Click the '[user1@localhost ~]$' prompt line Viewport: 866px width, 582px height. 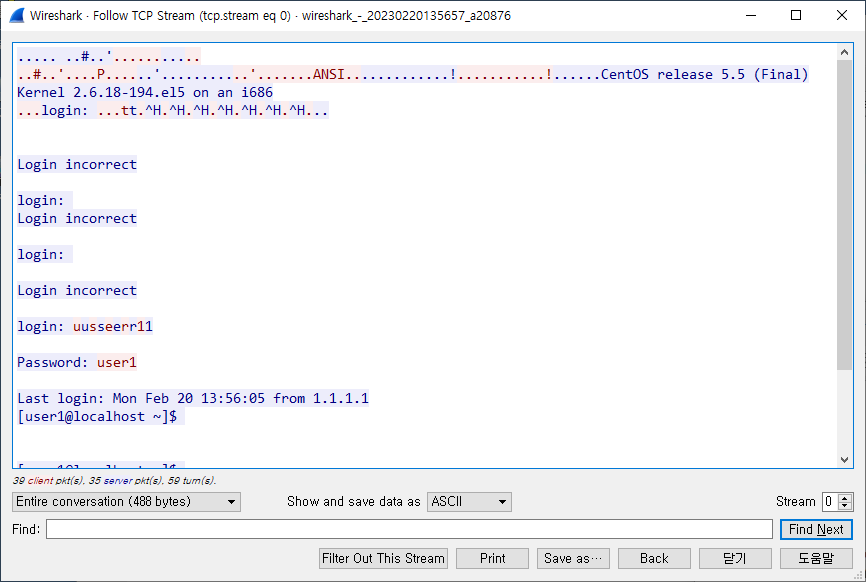pos(97,416)
